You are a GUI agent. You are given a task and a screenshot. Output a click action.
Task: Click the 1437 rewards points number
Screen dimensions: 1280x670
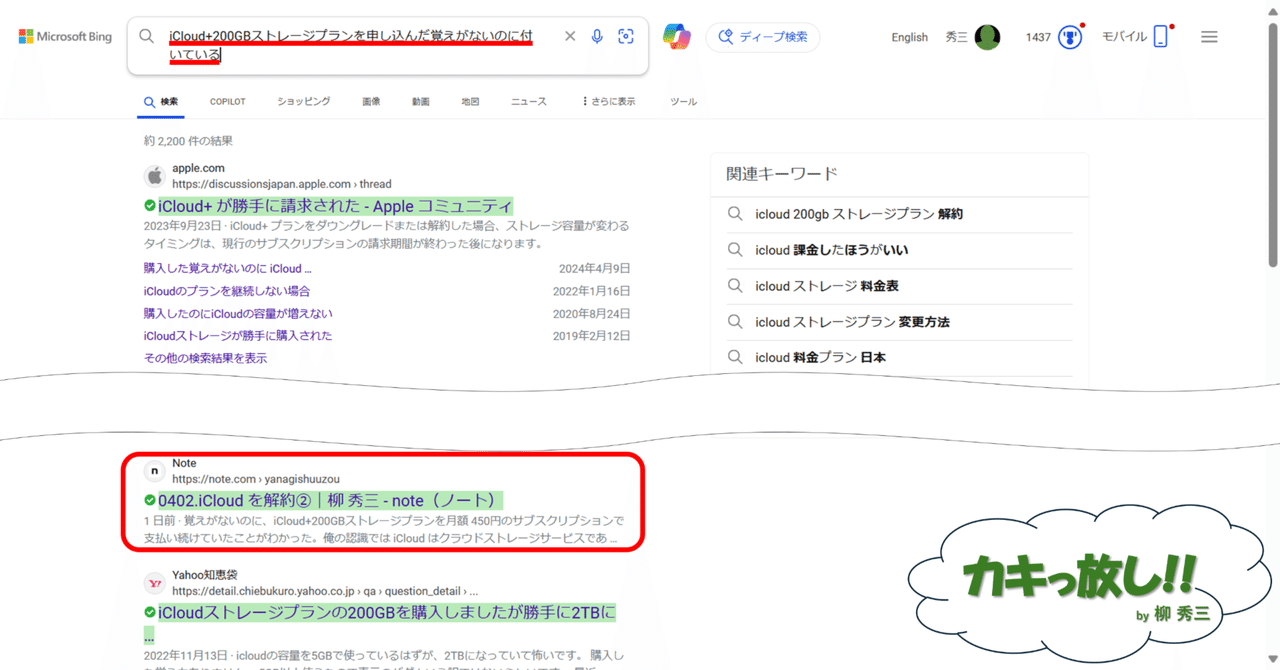click(x=1038, y=37)
